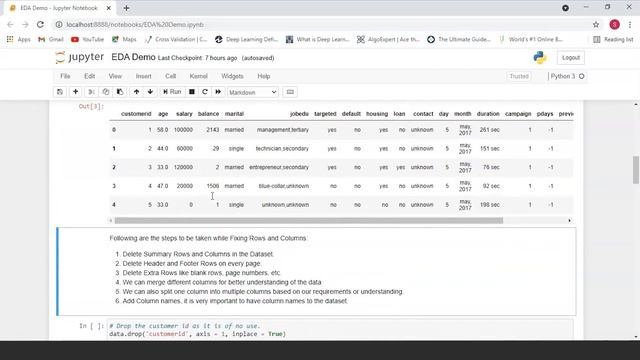Open the Gmail bookmark
Screen dimensions: 640x360
pos(51,39)
